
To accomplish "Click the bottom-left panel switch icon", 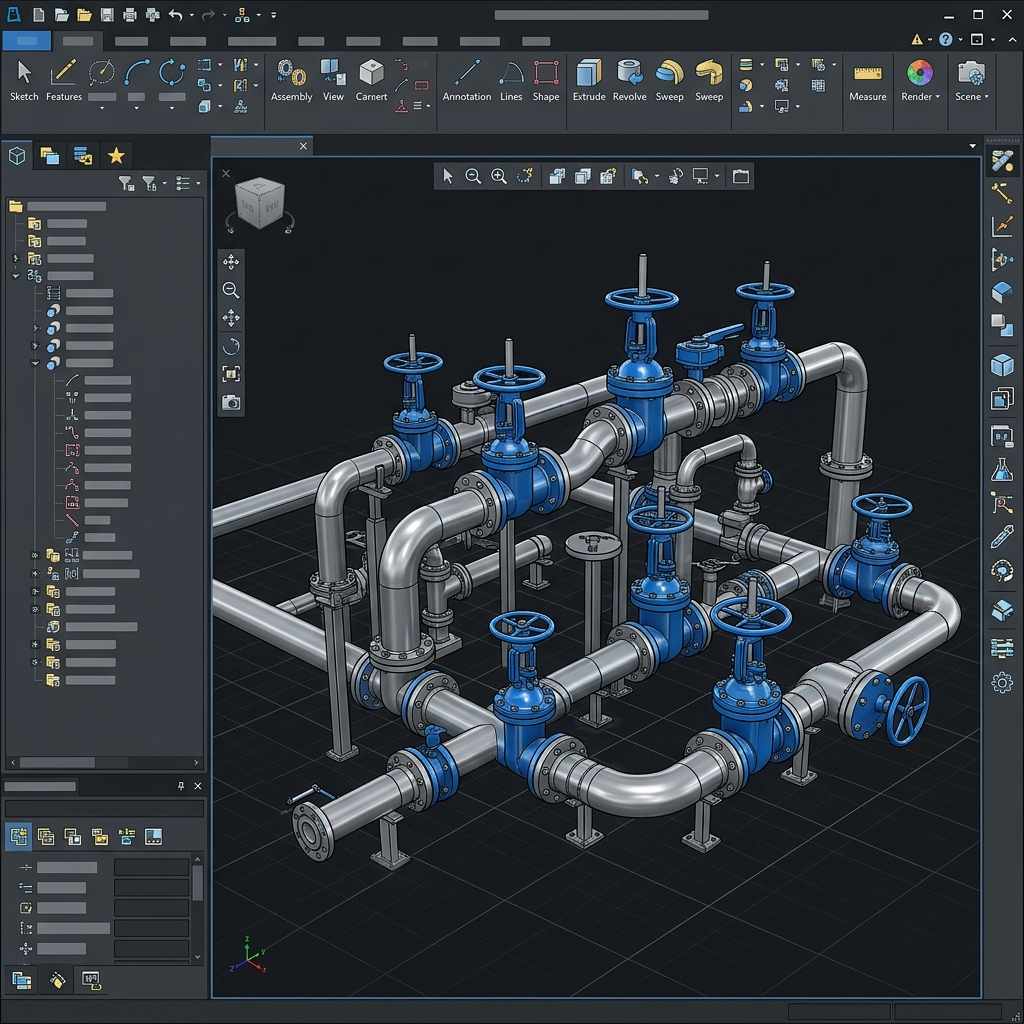I will 22,980.
